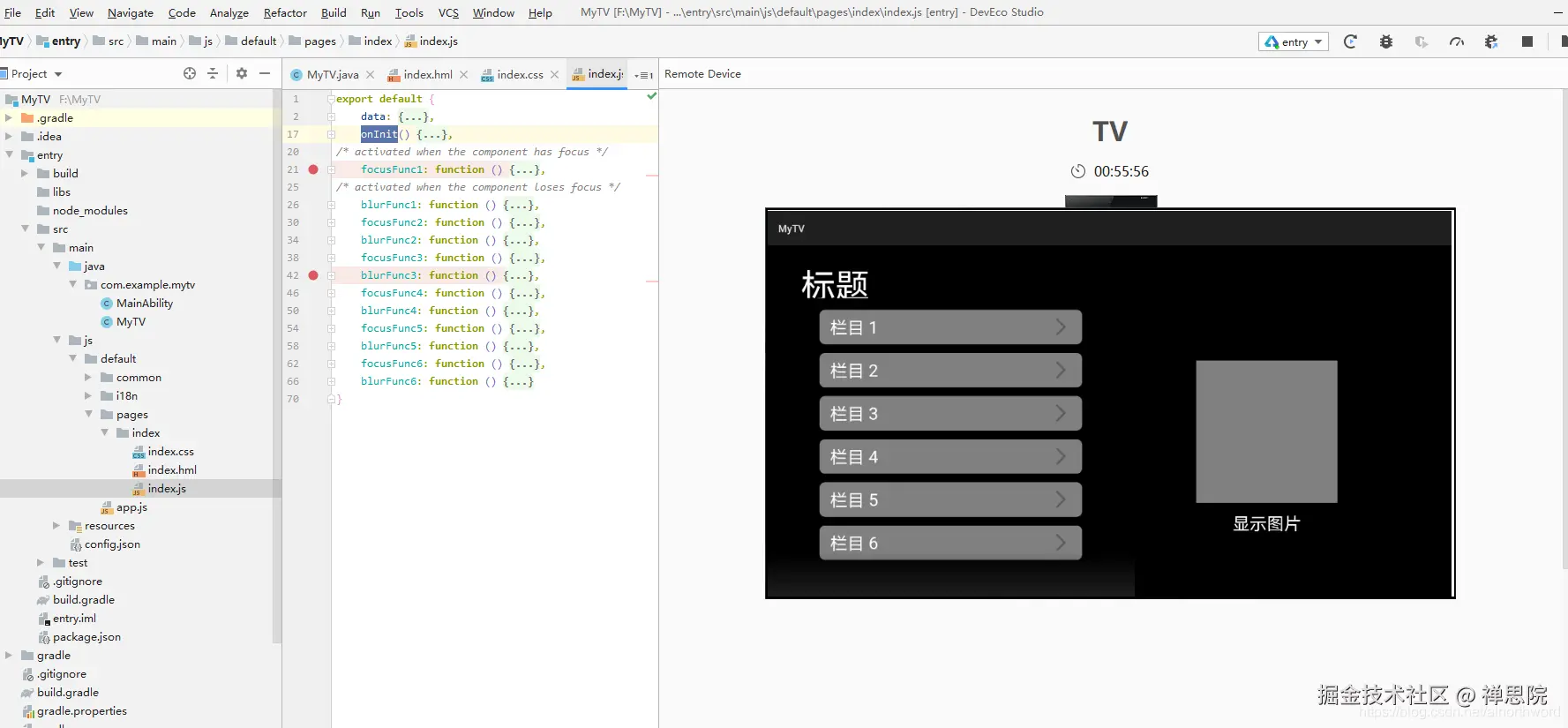This screenshot has width=1568, height=728.
Task: Expand the test folder arrow
Action: click(41, 562)
